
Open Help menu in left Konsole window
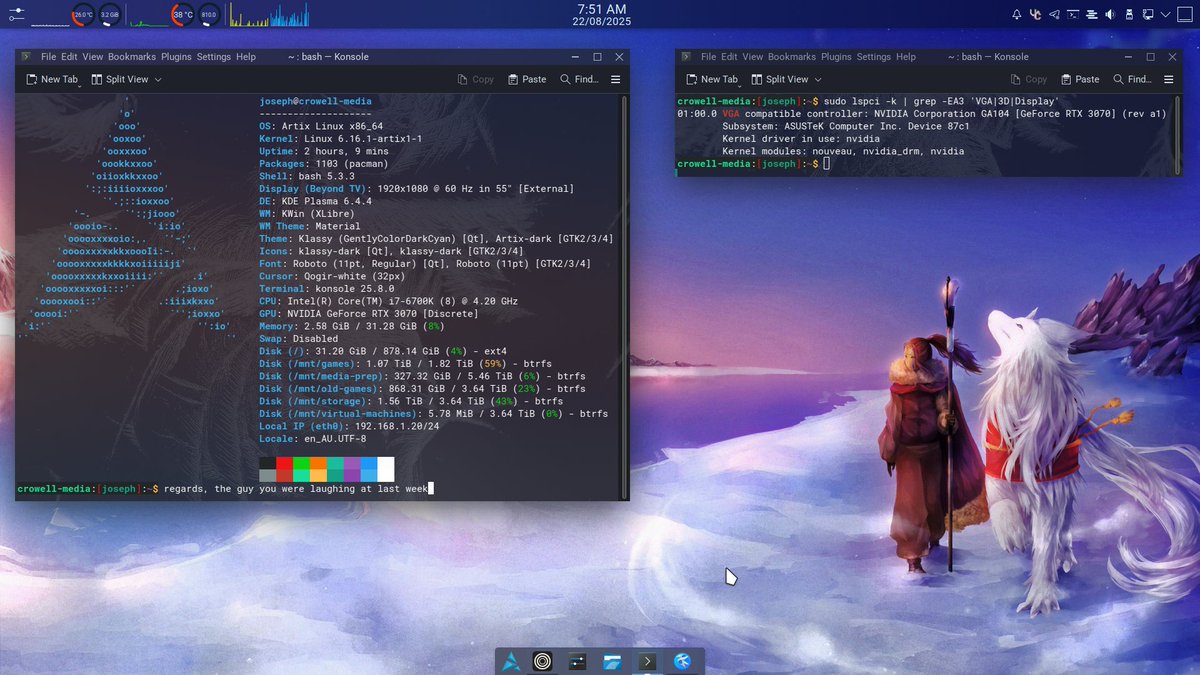(x=246, y=57)
